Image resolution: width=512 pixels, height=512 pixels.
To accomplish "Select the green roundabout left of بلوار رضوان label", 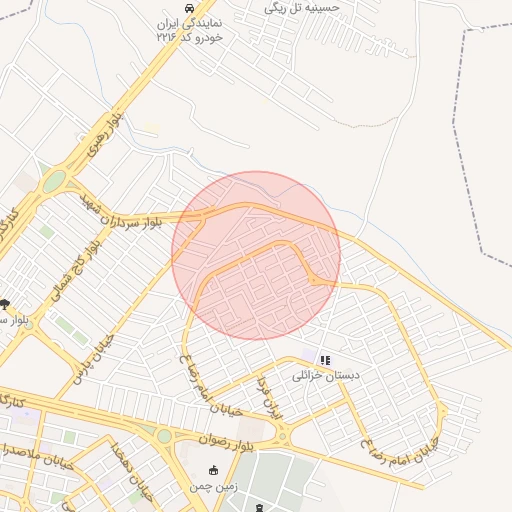I will (164, 436).
